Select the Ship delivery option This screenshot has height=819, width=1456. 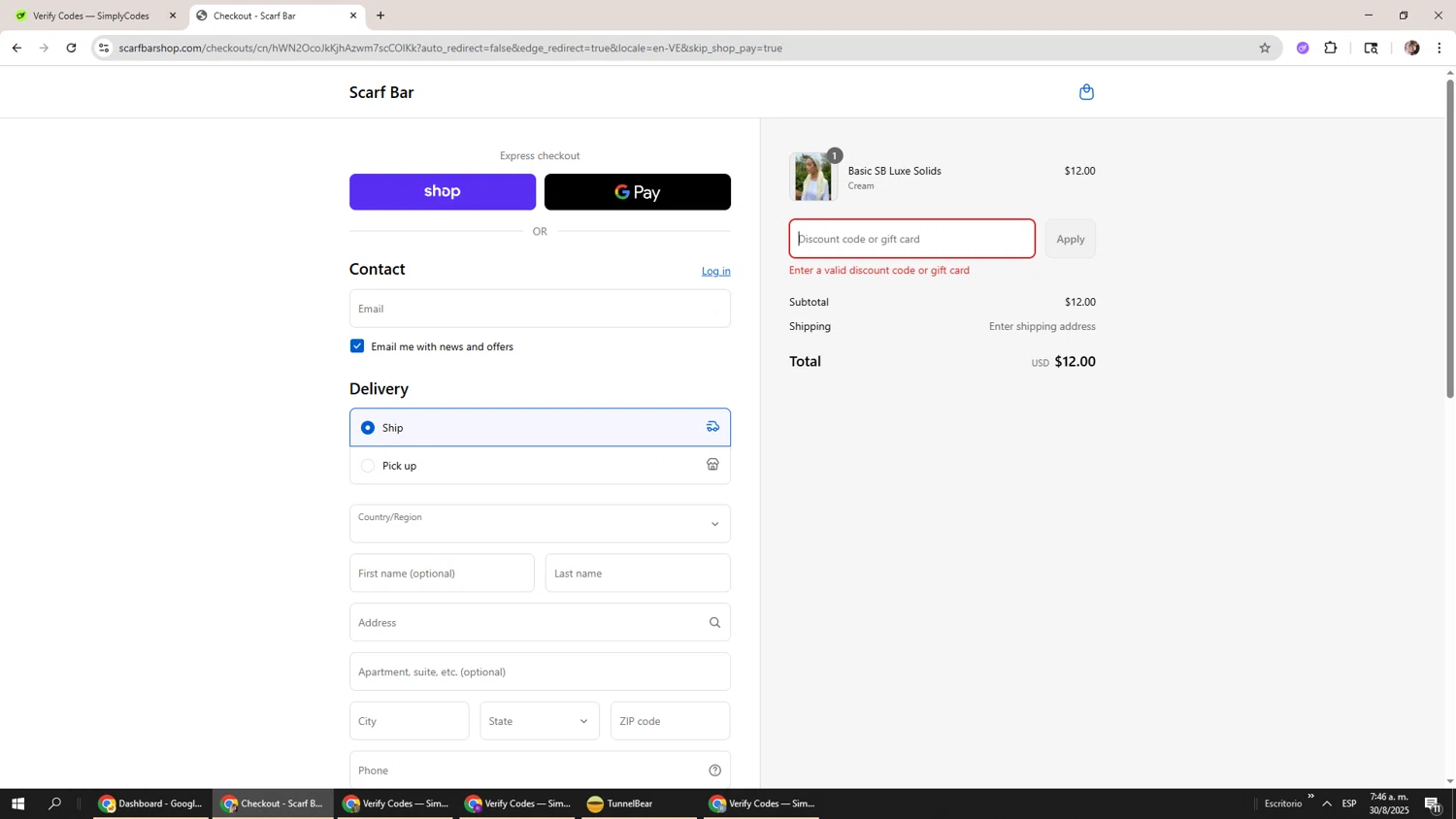click(x=367, y=427)
